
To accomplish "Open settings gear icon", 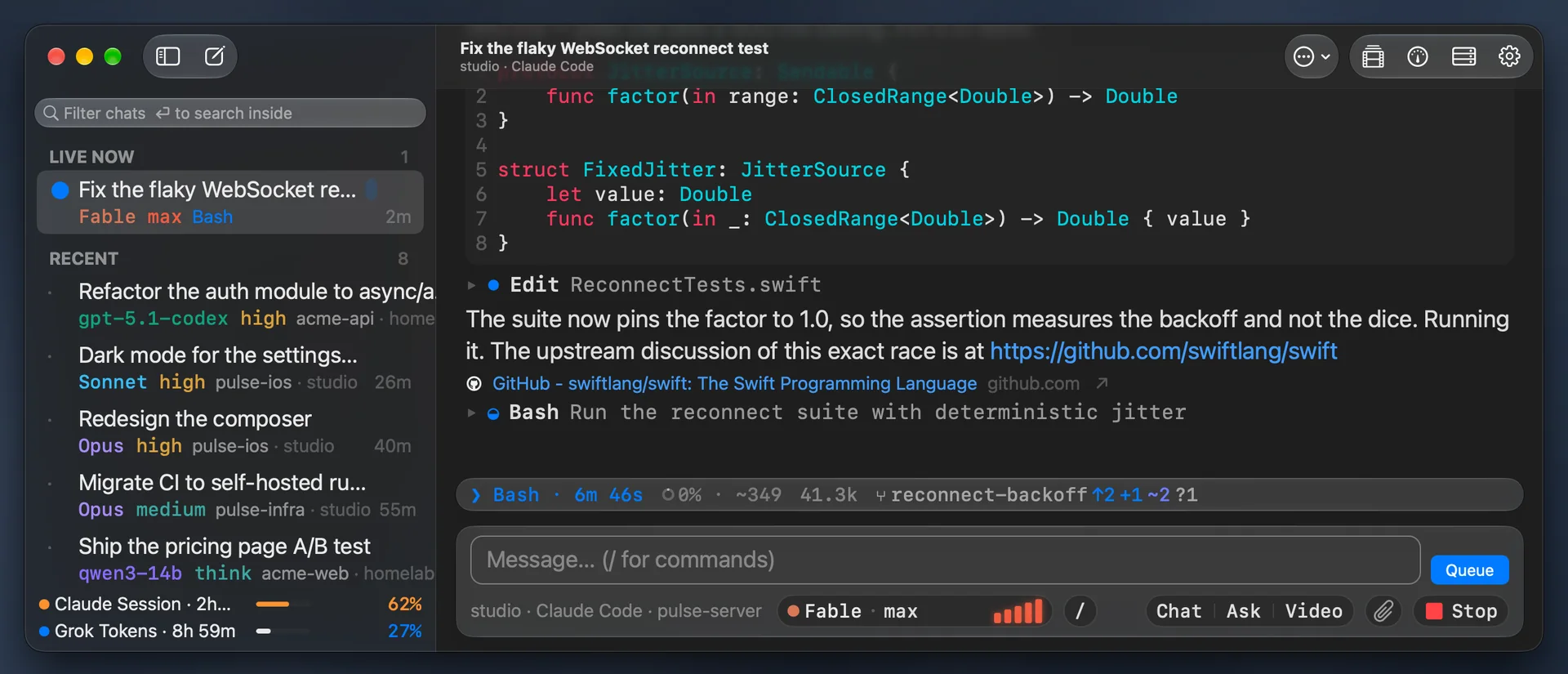I will [1509, 56].
